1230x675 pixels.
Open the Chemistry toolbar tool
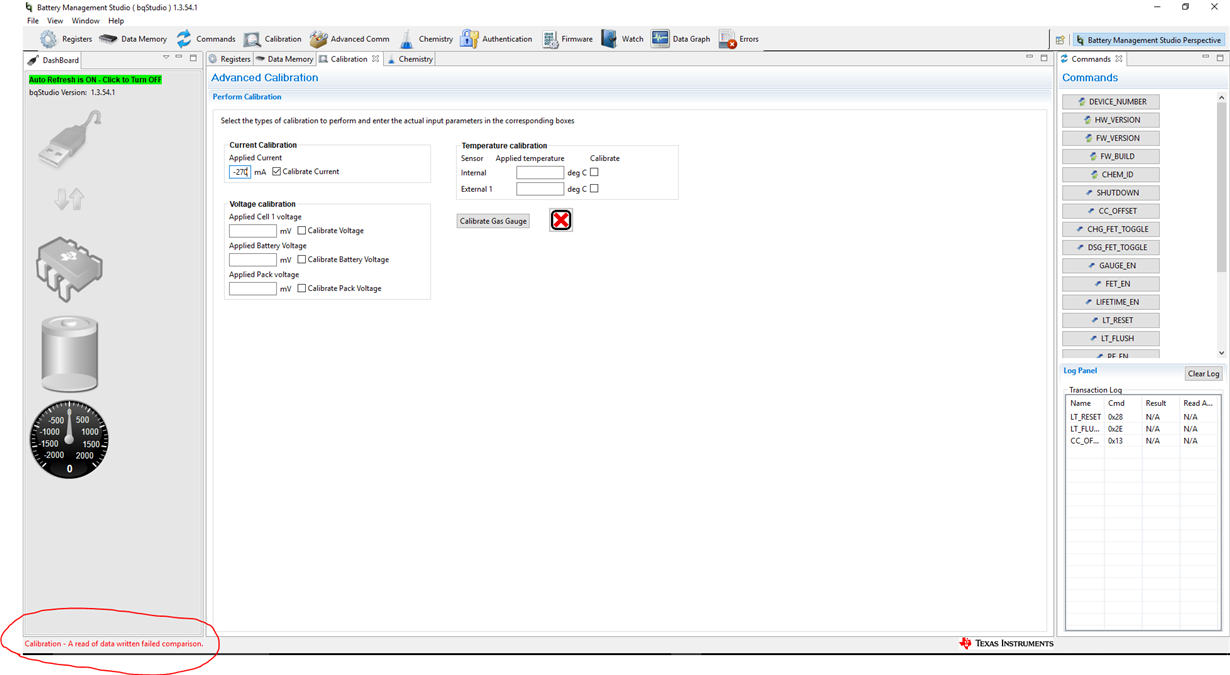tap(426, 39)
